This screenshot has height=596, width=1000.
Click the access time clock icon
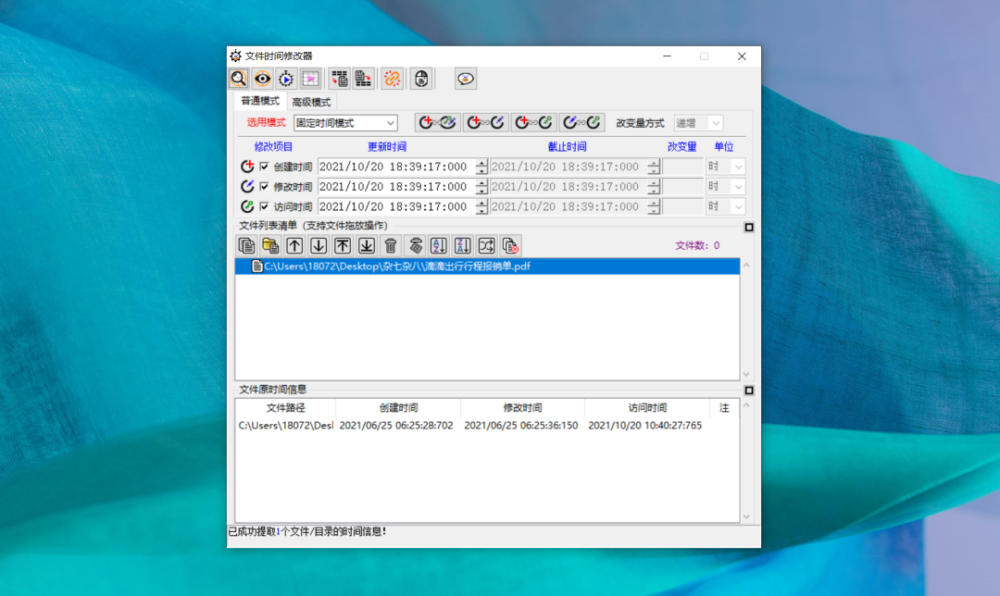[247, 206]
